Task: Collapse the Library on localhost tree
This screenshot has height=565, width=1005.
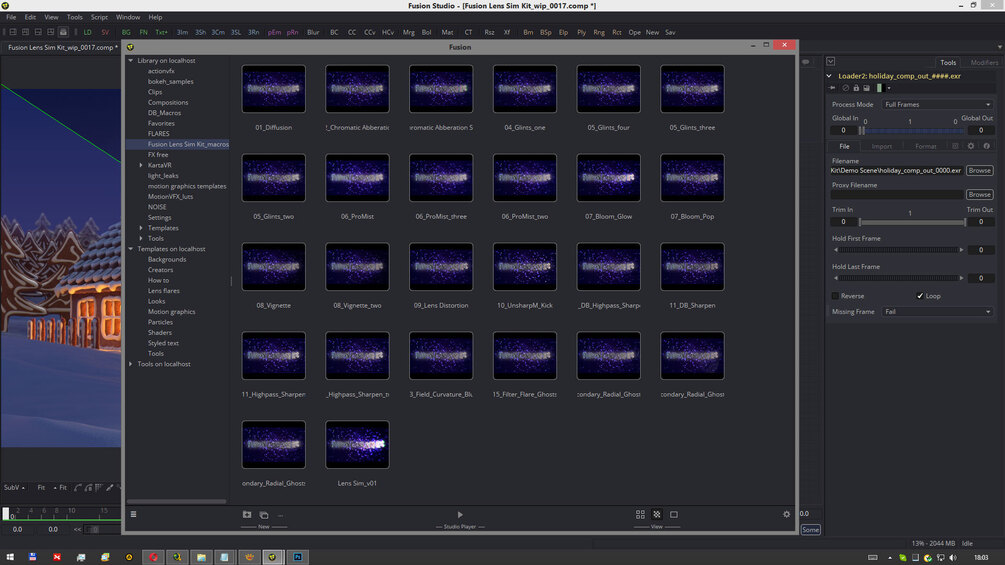Action: (x=131, y=60)
